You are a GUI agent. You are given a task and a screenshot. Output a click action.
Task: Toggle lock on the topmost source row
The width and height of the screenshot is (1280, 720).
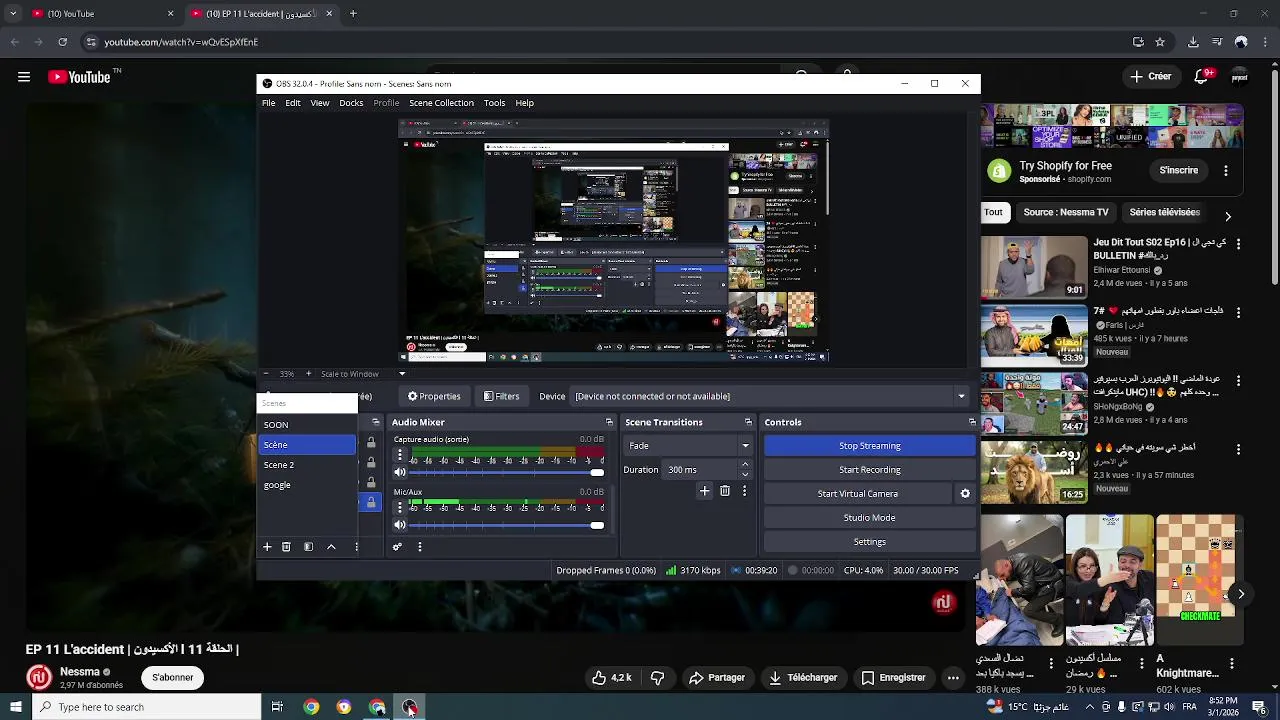pyautogui.click(x=371, y=442)
